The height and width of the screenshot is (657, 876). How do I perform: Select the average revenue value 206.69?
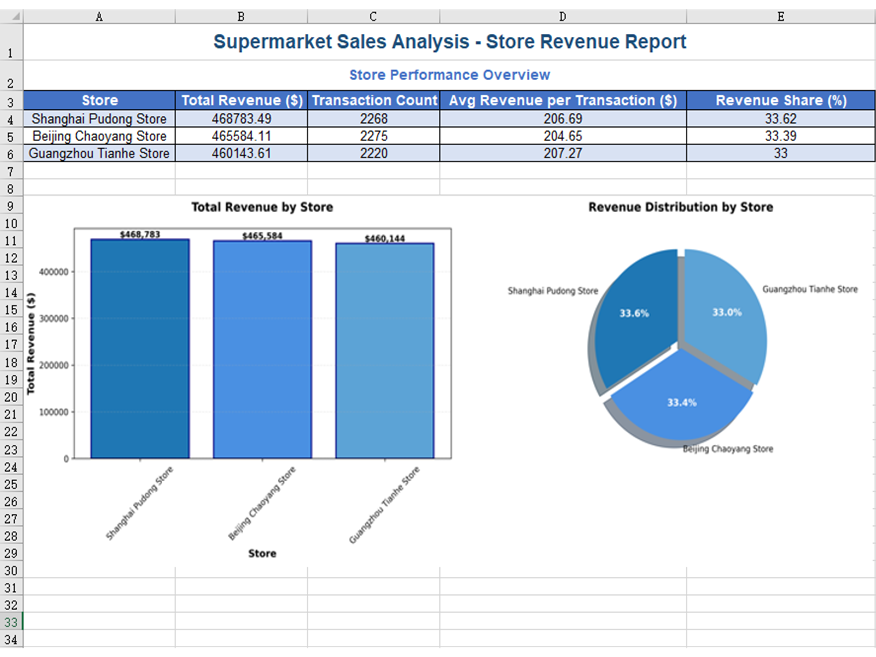click(562, 118)
